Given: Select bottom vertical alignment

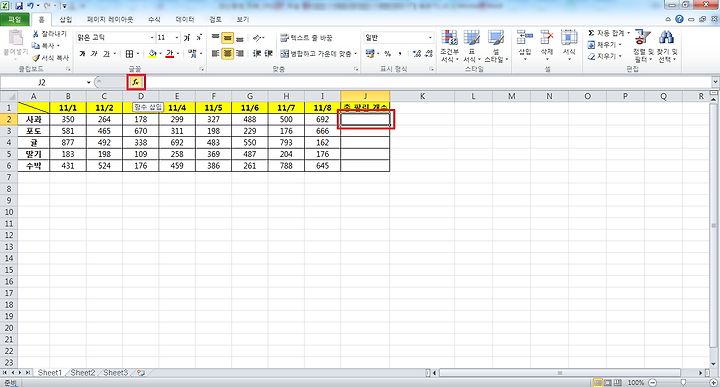Looking at the screenshot, I should click(239, 38).
